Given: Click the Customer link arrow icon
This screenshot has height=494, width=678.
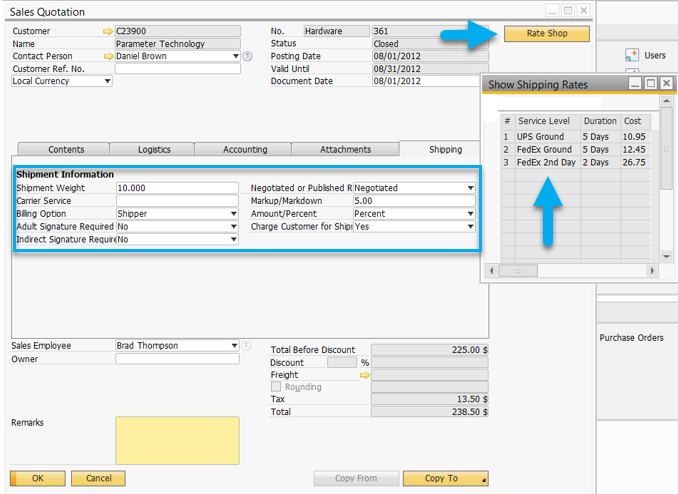Looking at the screenshot, I should click(108, 31).
